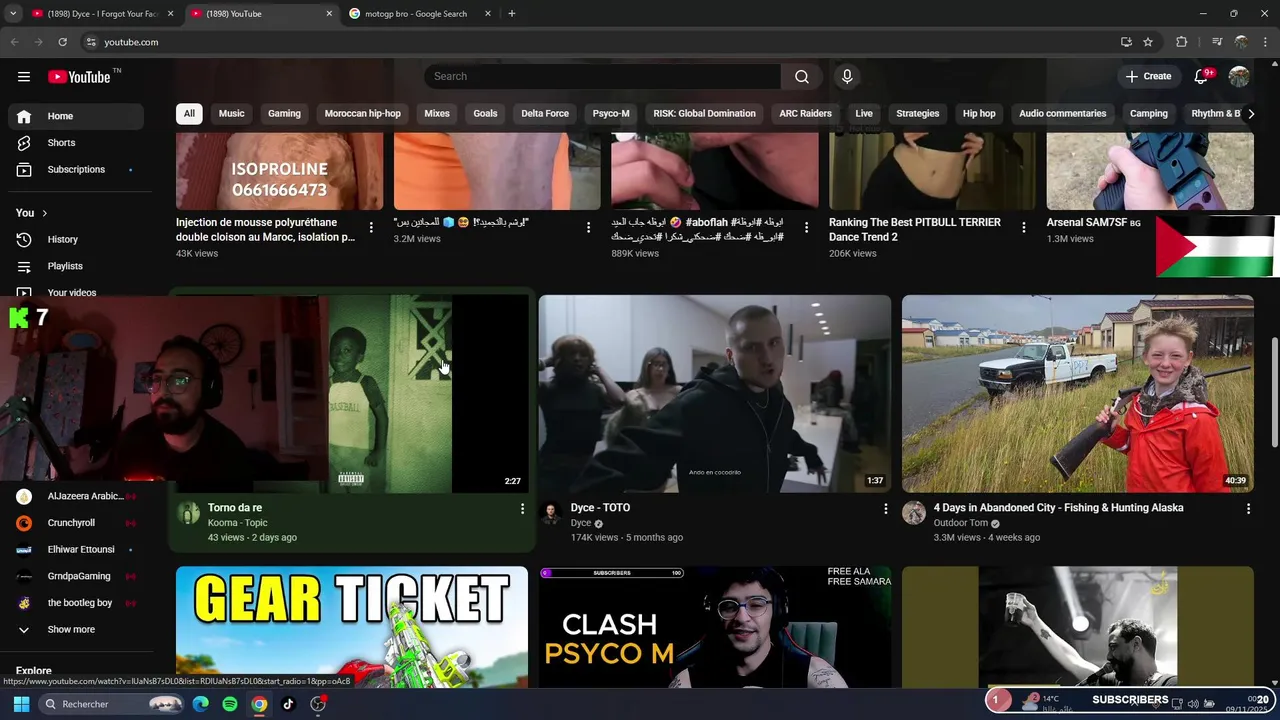Click the Create button
The height and width of the screenshot is (720, 1280).
click(x=1148, y=77)
